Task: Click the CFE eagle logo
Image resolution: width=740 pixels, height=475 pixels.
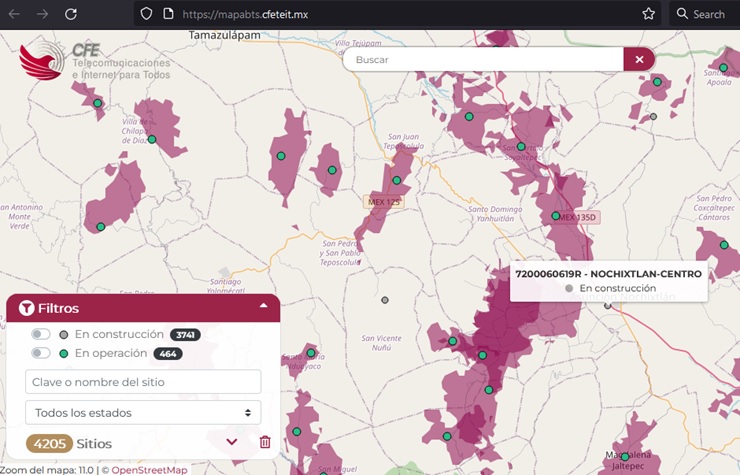Action: (x=42, y=62)
